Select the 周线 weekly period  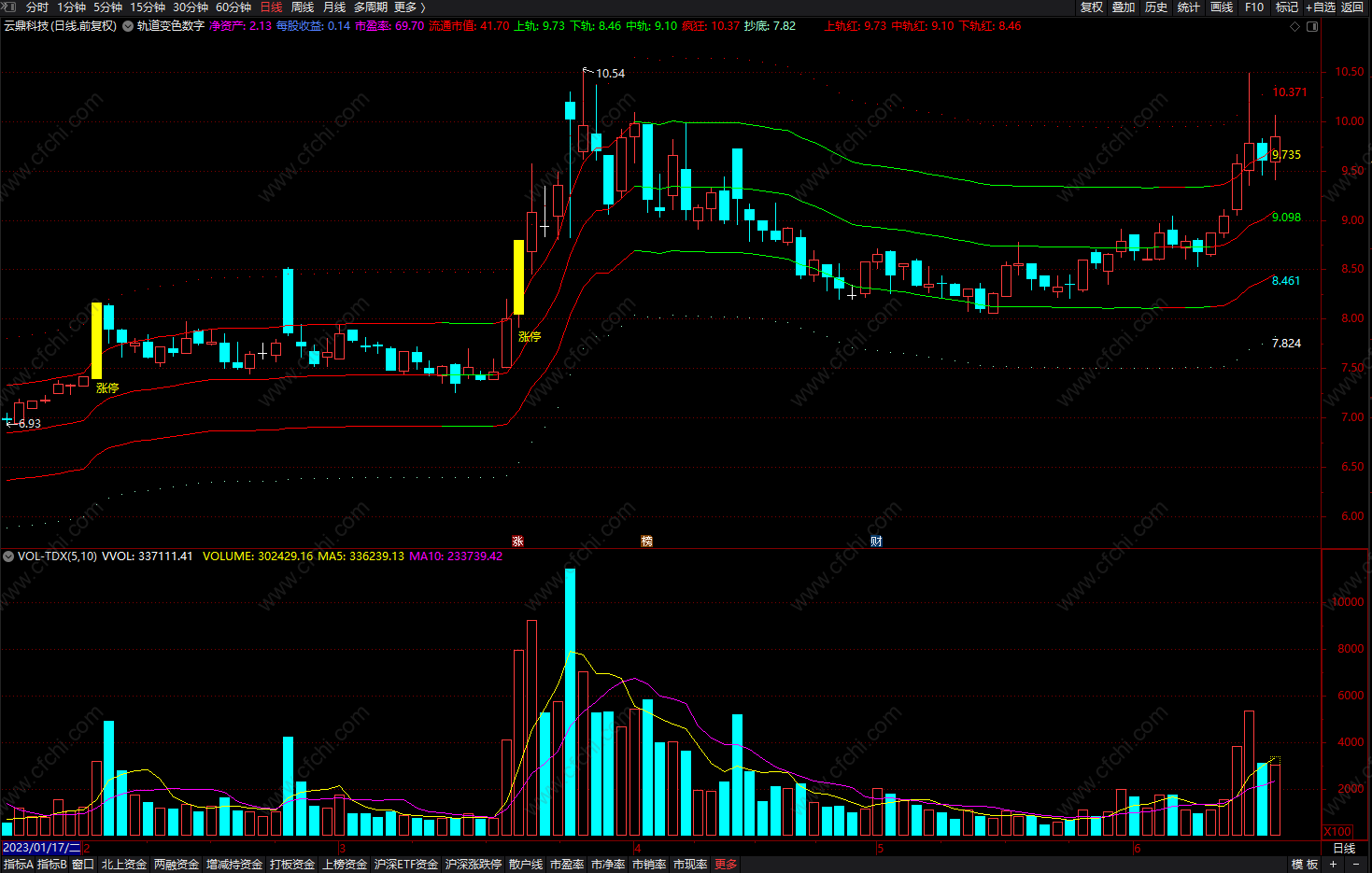click(302, 7)
